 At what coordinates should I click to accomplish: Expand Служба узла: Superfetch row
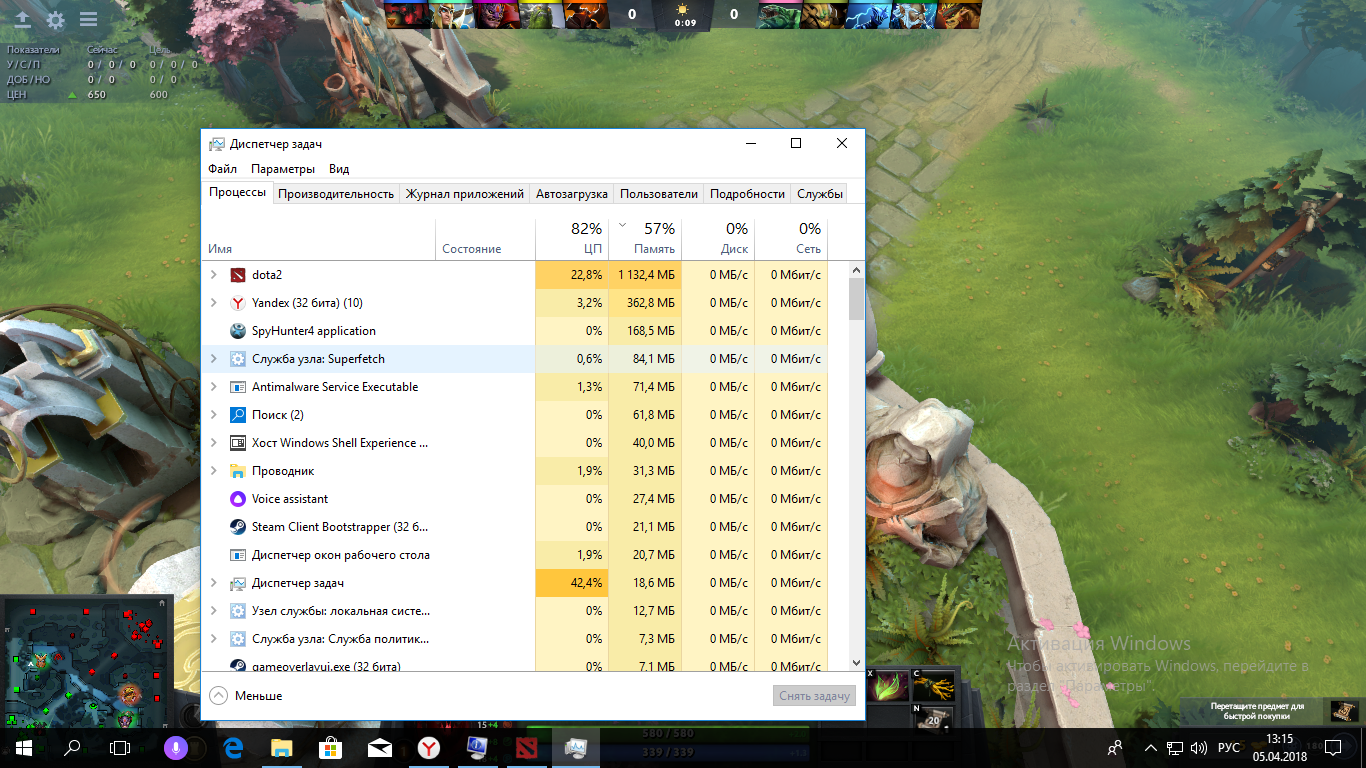(213, 359)
